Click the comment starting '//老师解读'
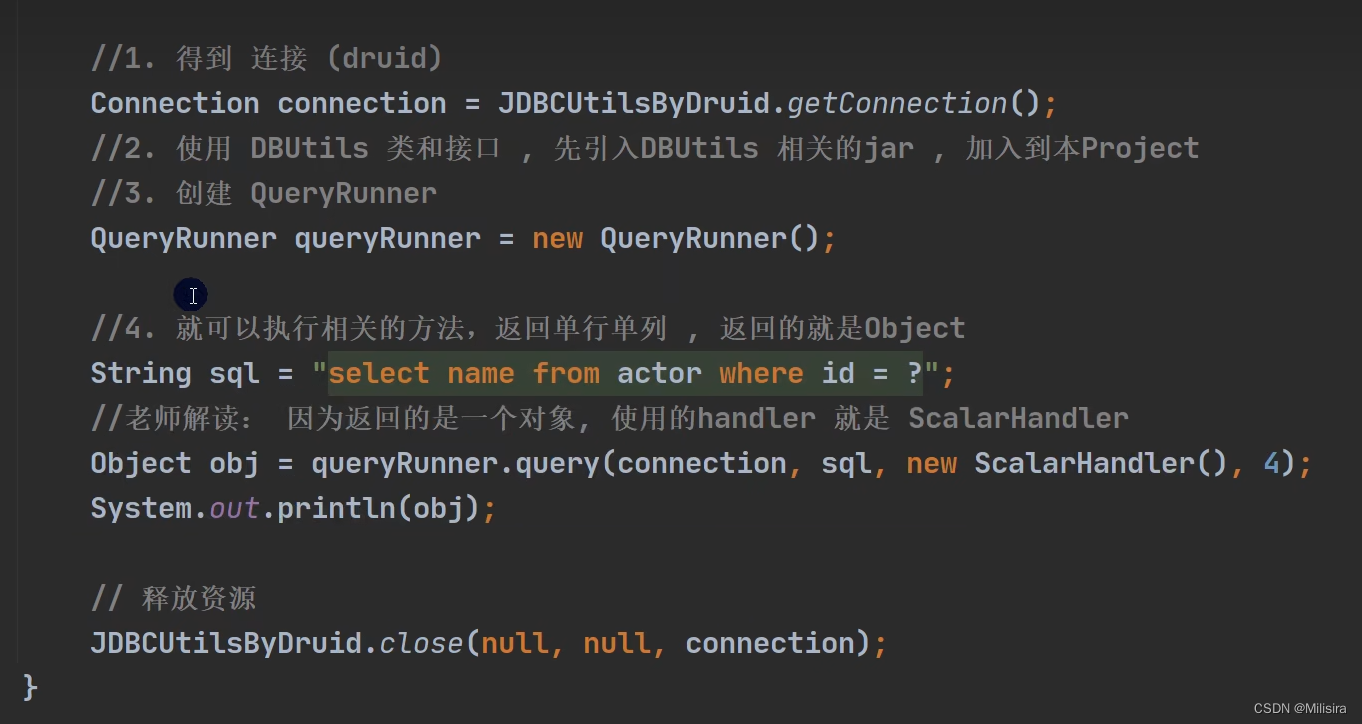The width and height of the screenshot is (1362, 724). coord(609,418)
